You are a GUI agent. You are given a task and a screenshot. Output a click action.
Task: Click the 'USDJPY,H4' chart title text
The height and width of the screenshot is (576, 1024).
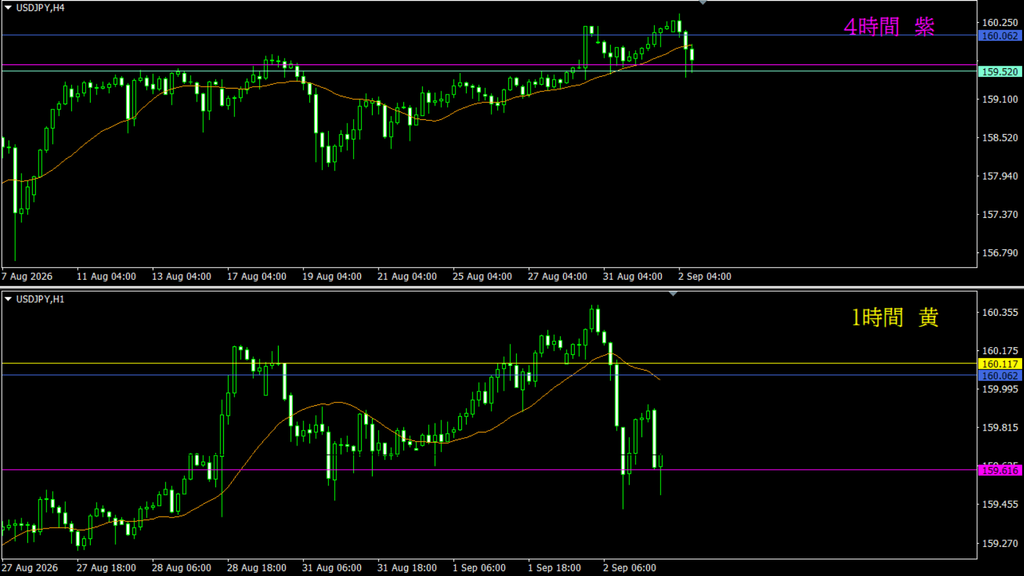40,8
